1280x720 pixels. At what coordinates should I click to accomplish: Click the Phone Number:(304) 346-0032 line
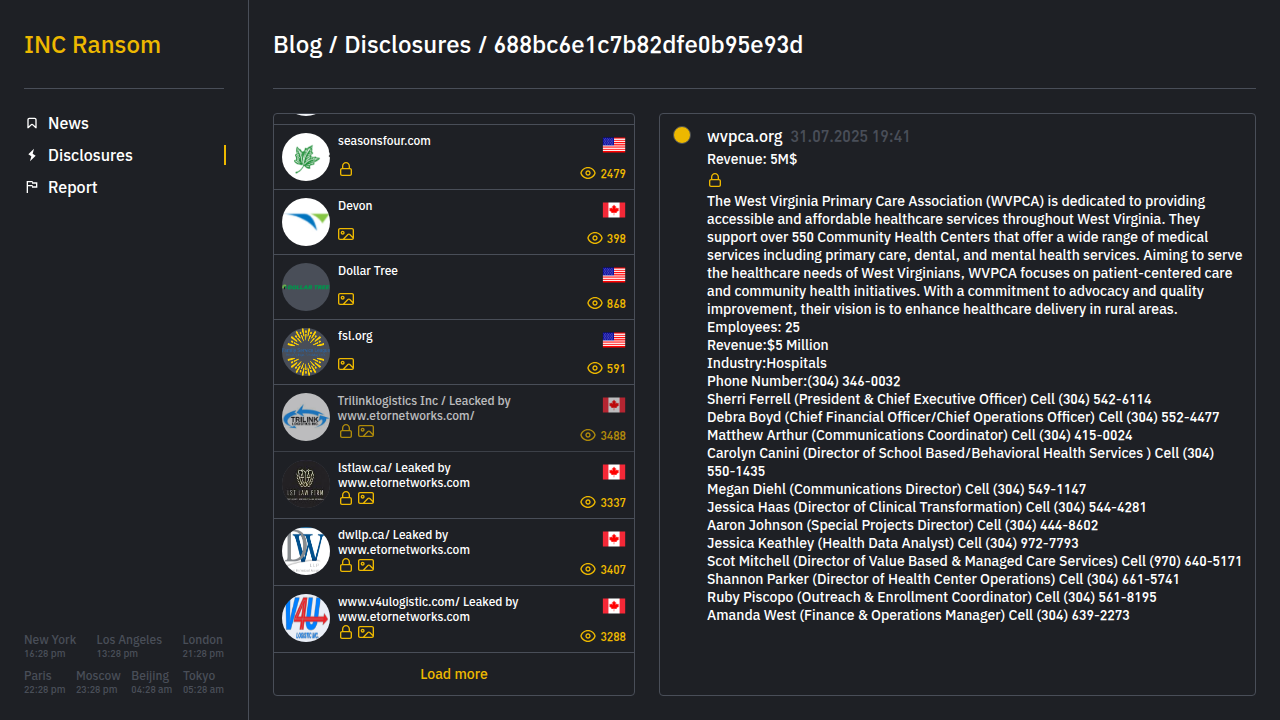click(804, 381)
